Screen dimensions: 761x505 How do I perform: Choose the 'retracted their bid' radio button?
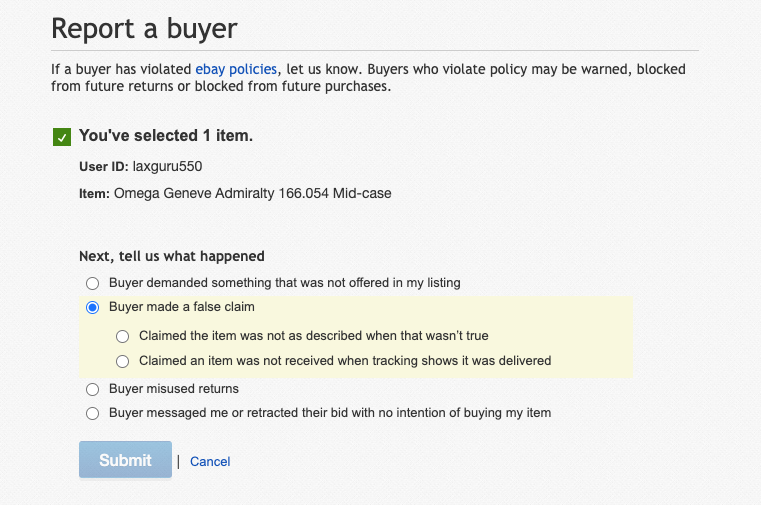pyautogui.click(x=93, y=413)
